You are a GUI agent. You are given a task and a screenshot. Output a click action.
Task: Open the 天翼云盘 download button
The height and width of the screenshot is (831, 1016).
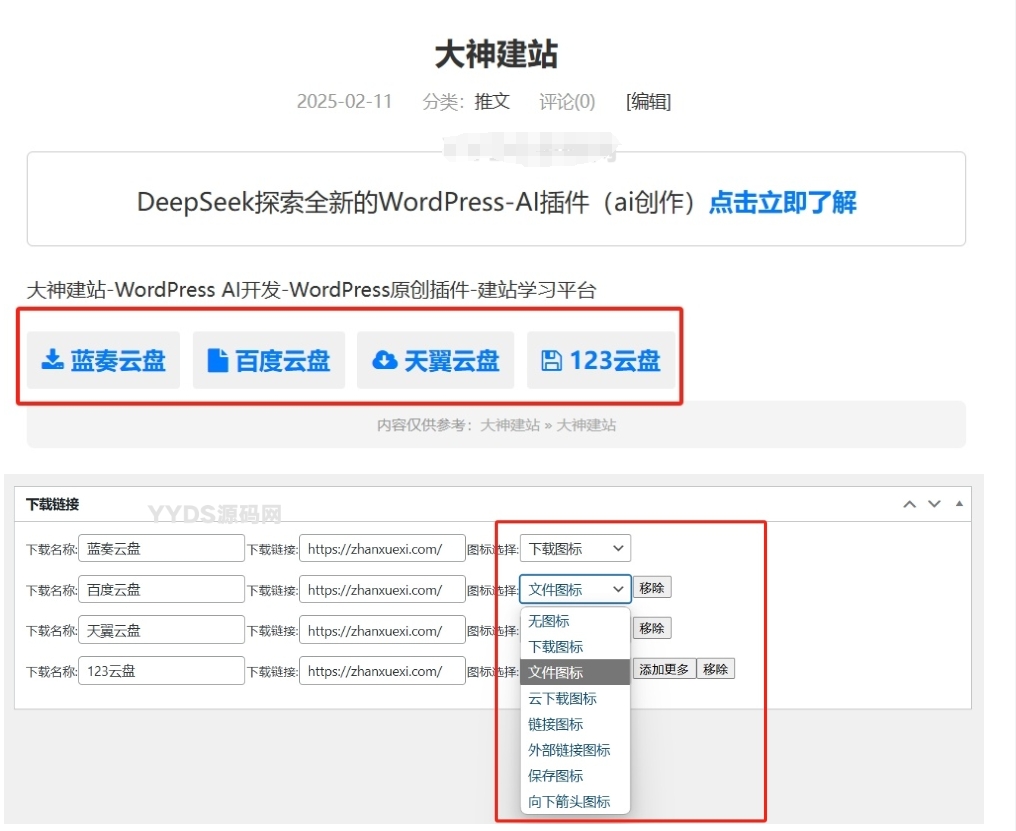(435, 360)
